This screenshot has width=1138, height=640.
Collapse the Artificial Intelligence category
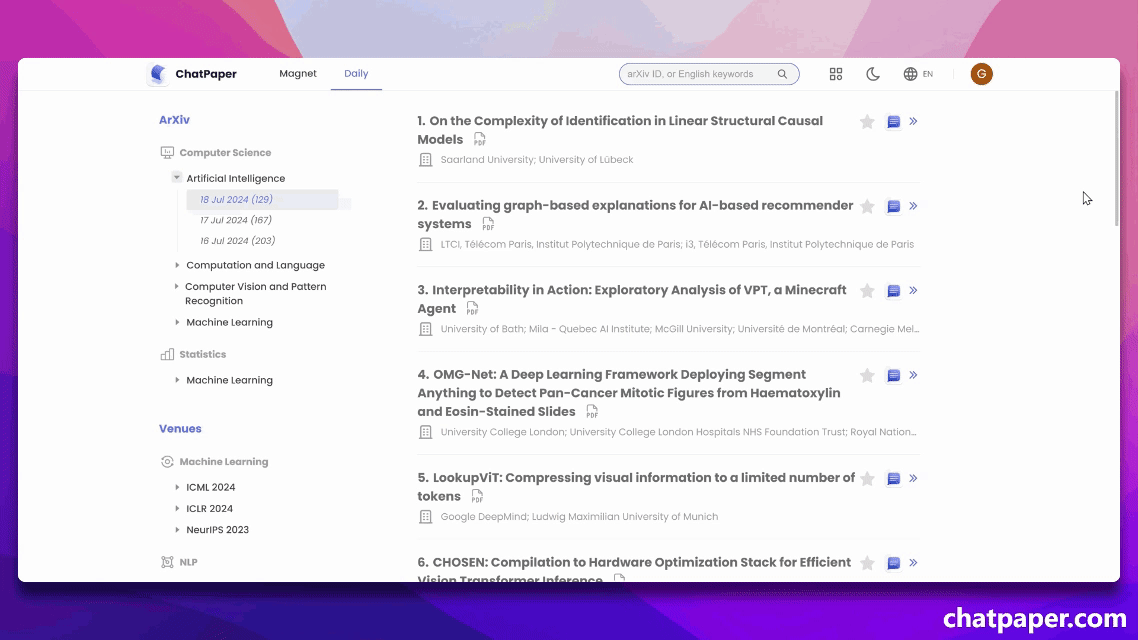coord(176,177)
